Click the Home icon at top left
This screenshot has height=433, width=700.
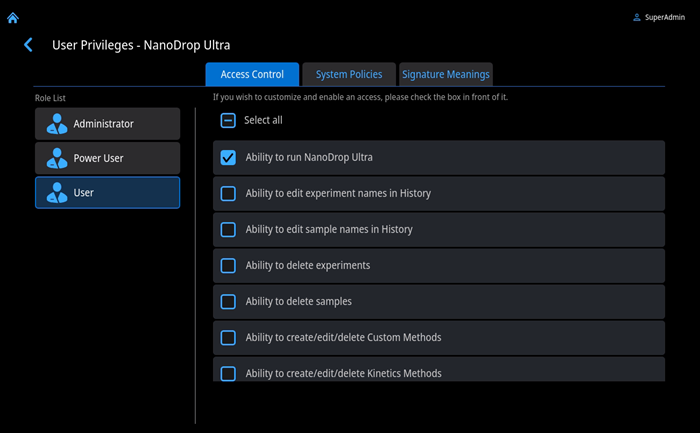[13, 17]
